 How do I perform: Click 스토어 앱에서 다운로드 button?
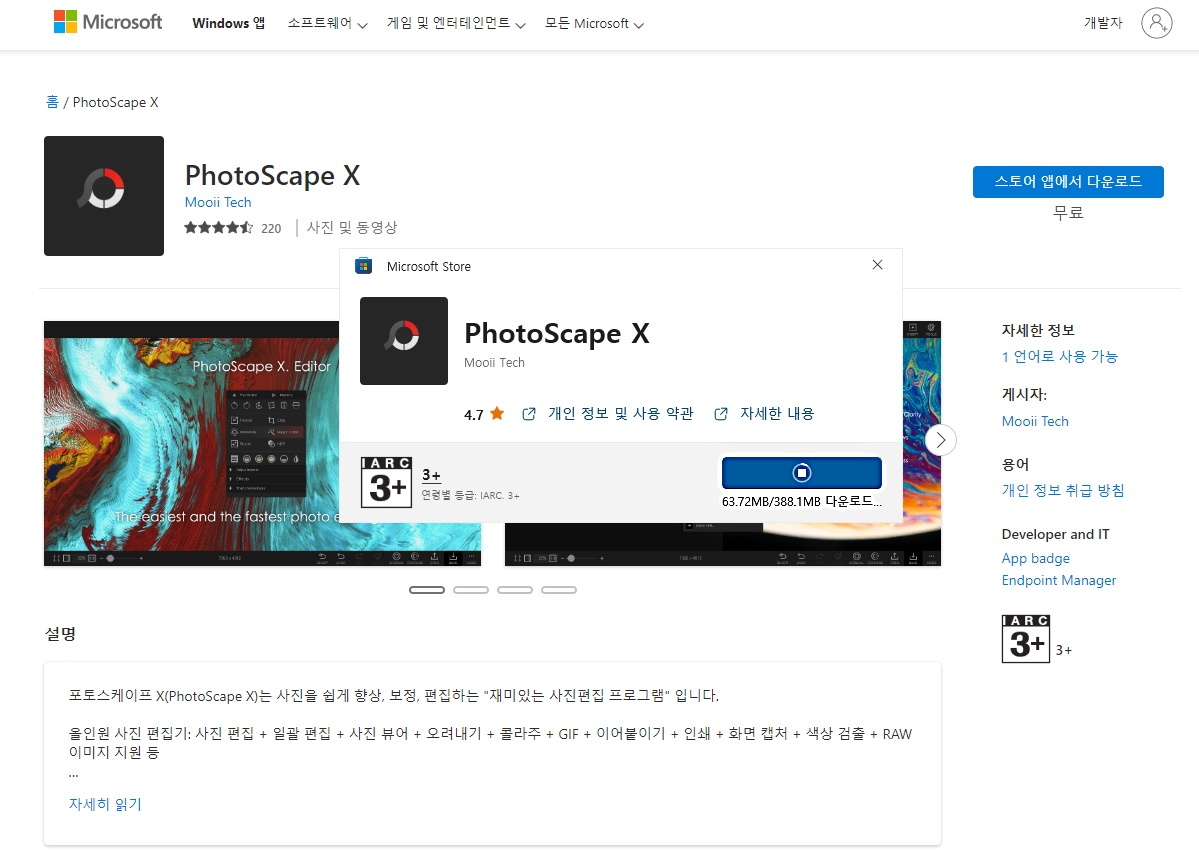(x=1068, y=182)
